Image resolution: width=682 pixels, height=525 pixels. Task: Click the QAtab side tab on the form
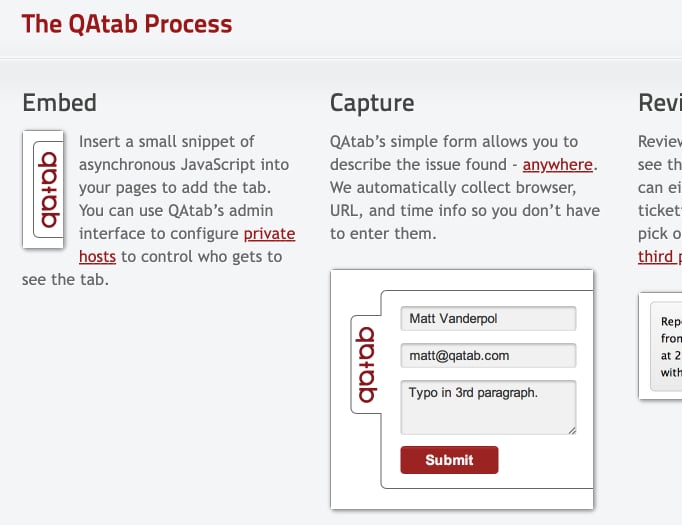[366, 364]
